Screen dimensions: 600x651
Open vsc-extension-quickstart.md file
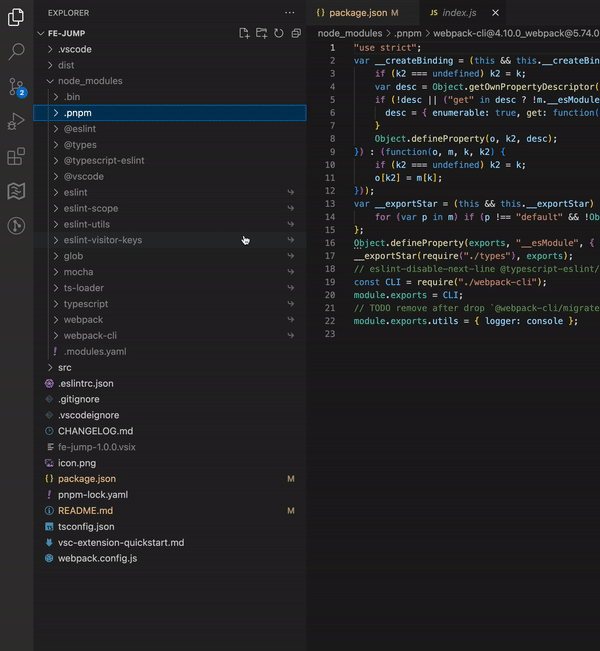(170, 543)
